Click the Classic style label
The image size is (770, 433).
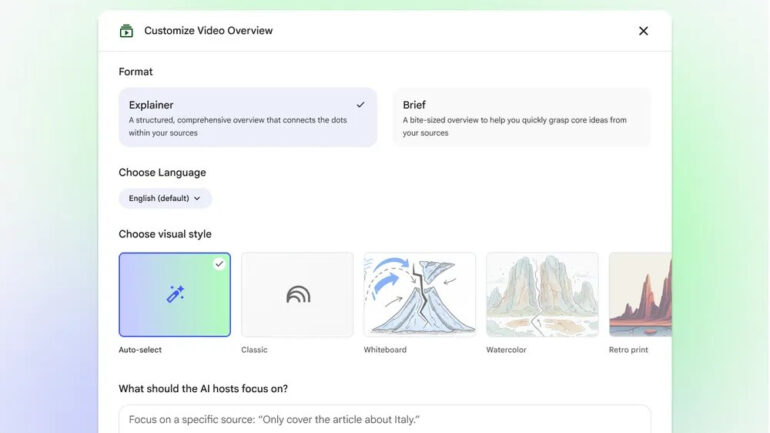pos(254,350)
